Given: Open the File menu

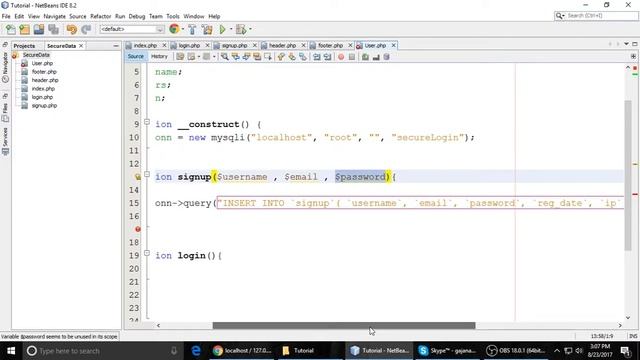Looking at the screenshot, I should [x=6, y=16].
